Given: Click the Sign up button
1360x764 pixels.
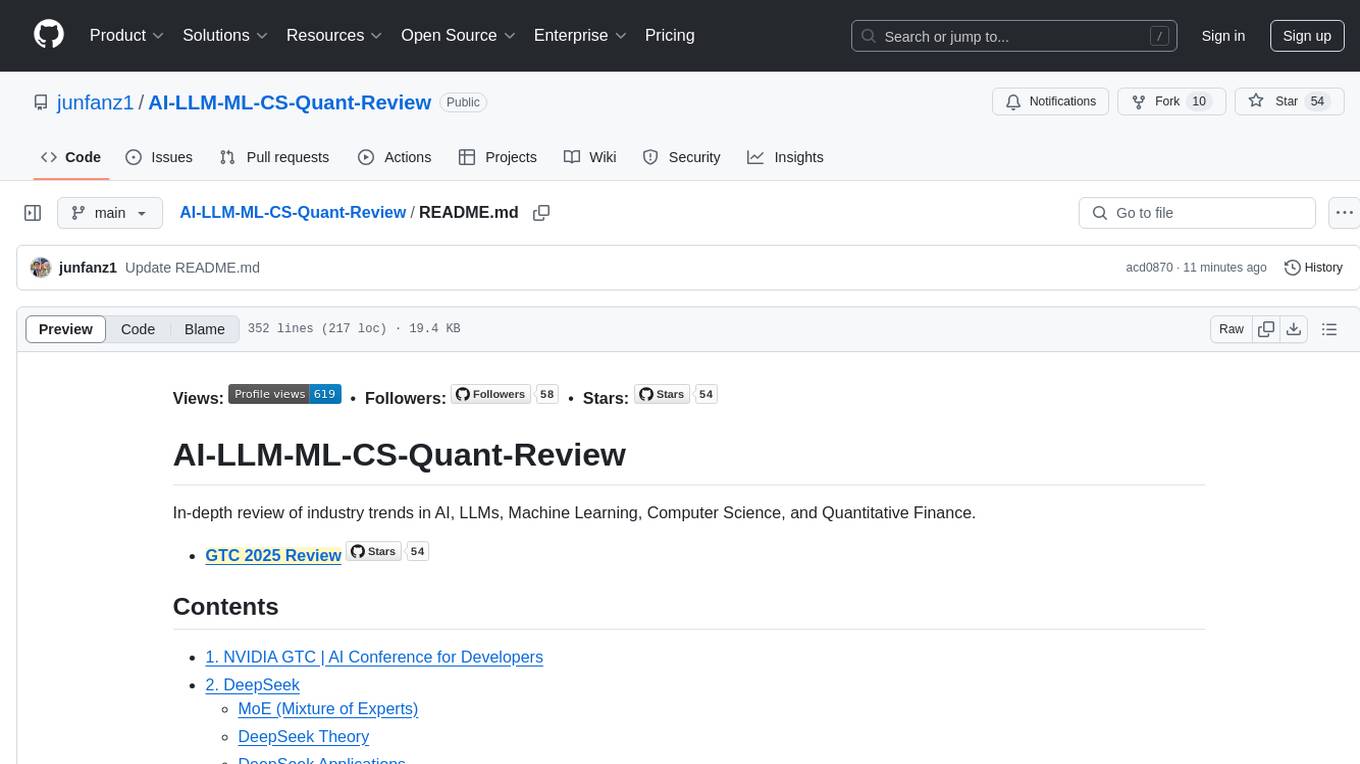Looking at the screenshot, I should click(x=1307, y=36).
